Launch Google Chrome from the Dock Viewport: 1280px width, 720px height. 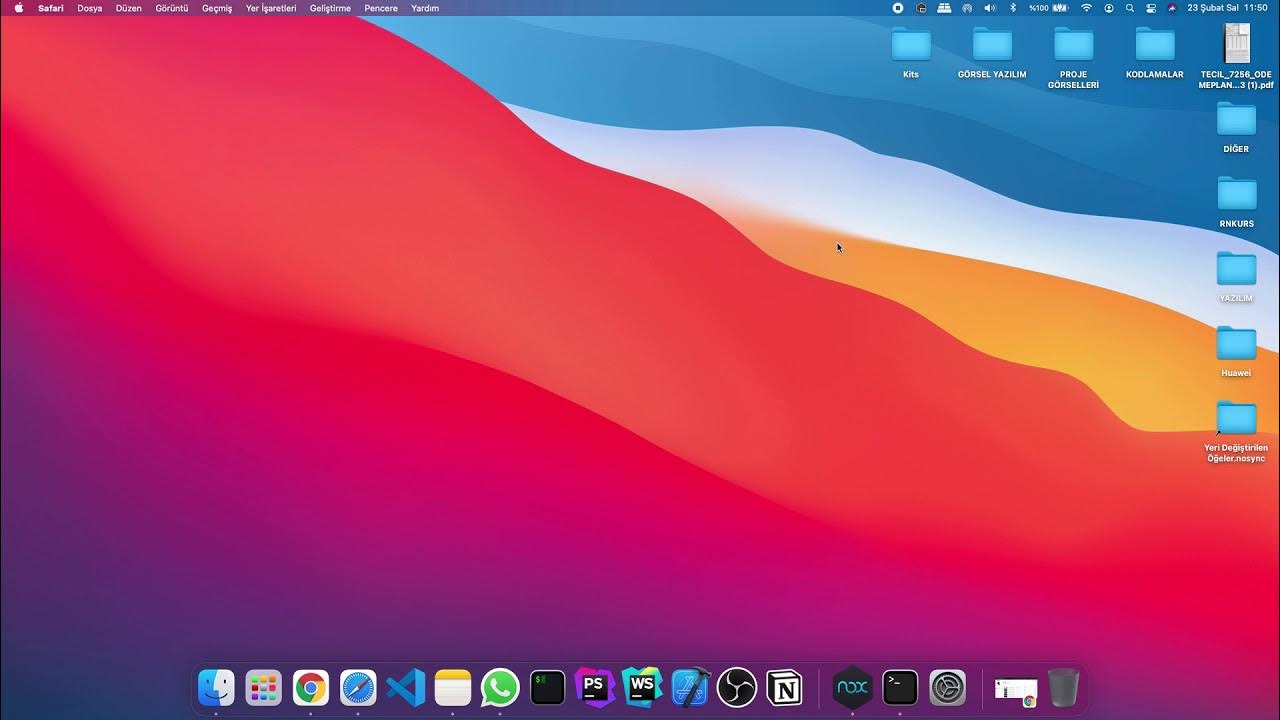click(311, 688)
